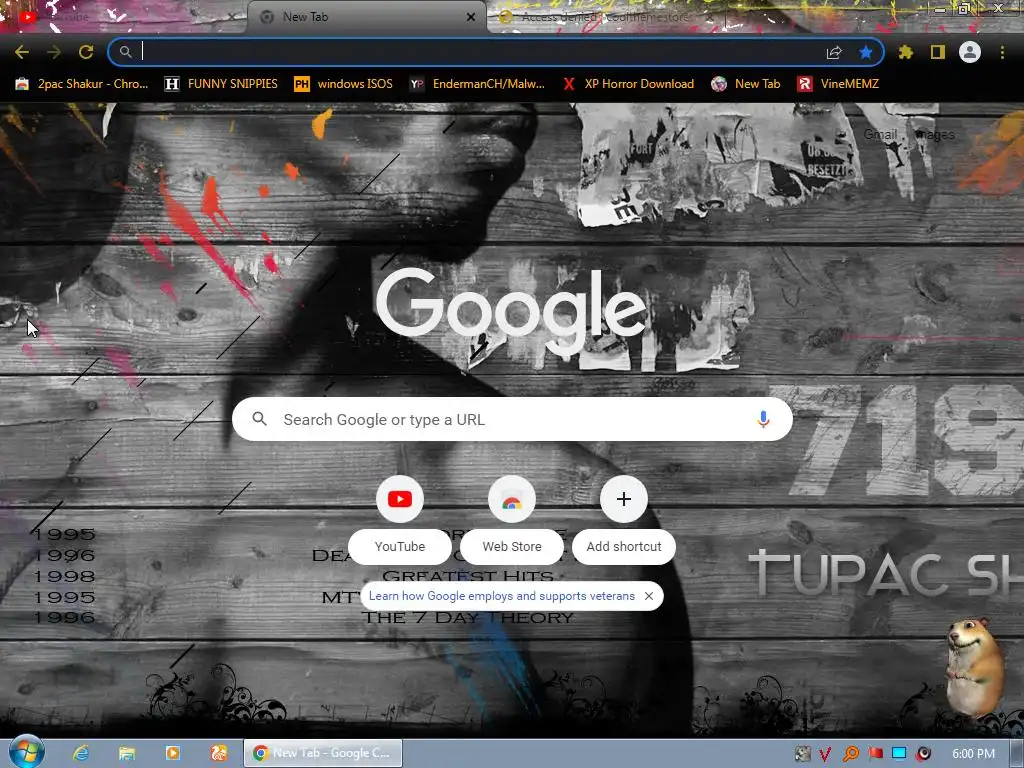This screenshot has height=768, width=1024.
Task: Click the Show desktop strip
Action: click(1017, 754)
